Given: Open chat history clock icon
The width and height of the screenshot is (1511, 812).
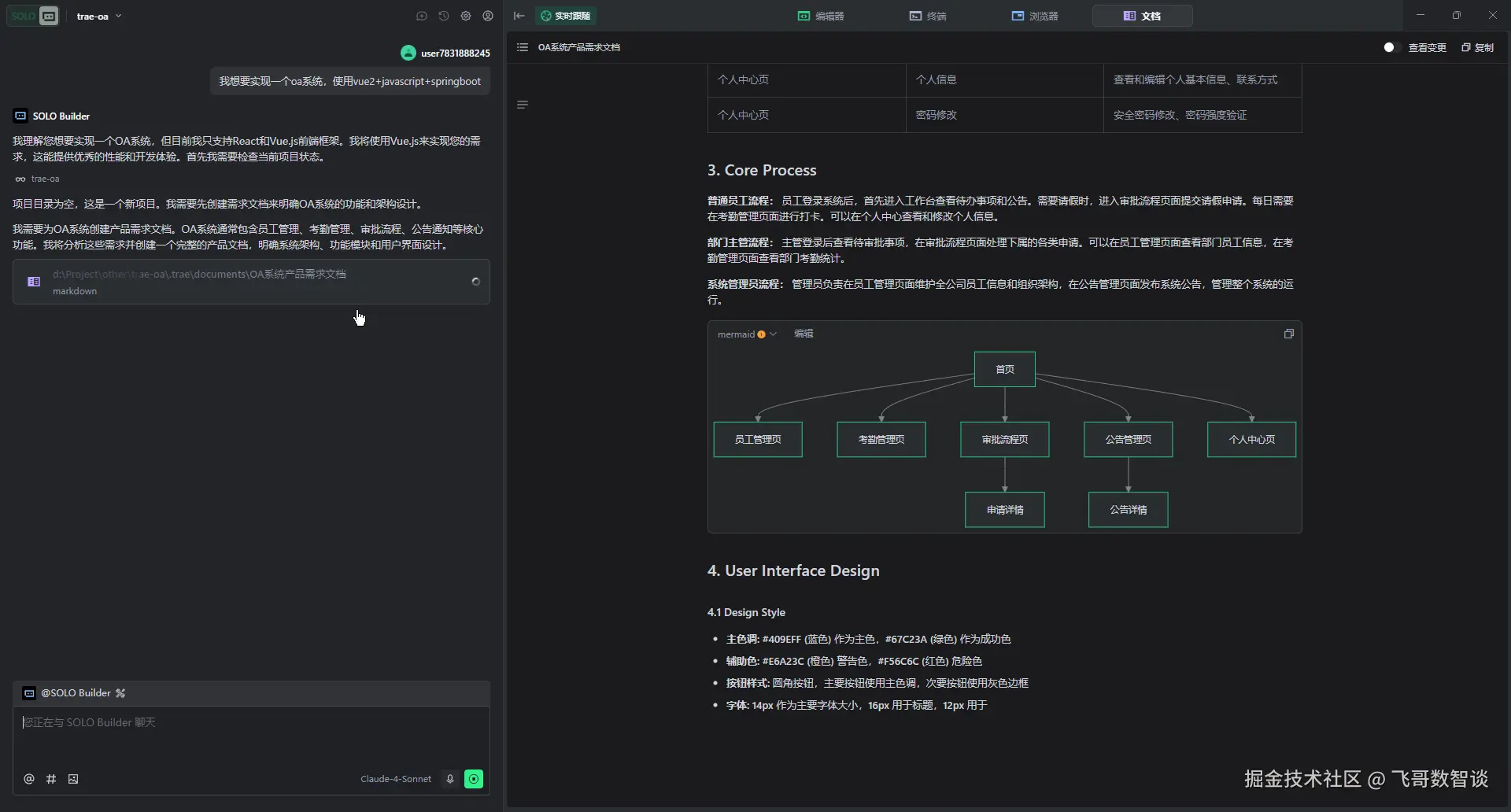Looking at the screenshot, I should pyautogui.click(x=444, y=16).
